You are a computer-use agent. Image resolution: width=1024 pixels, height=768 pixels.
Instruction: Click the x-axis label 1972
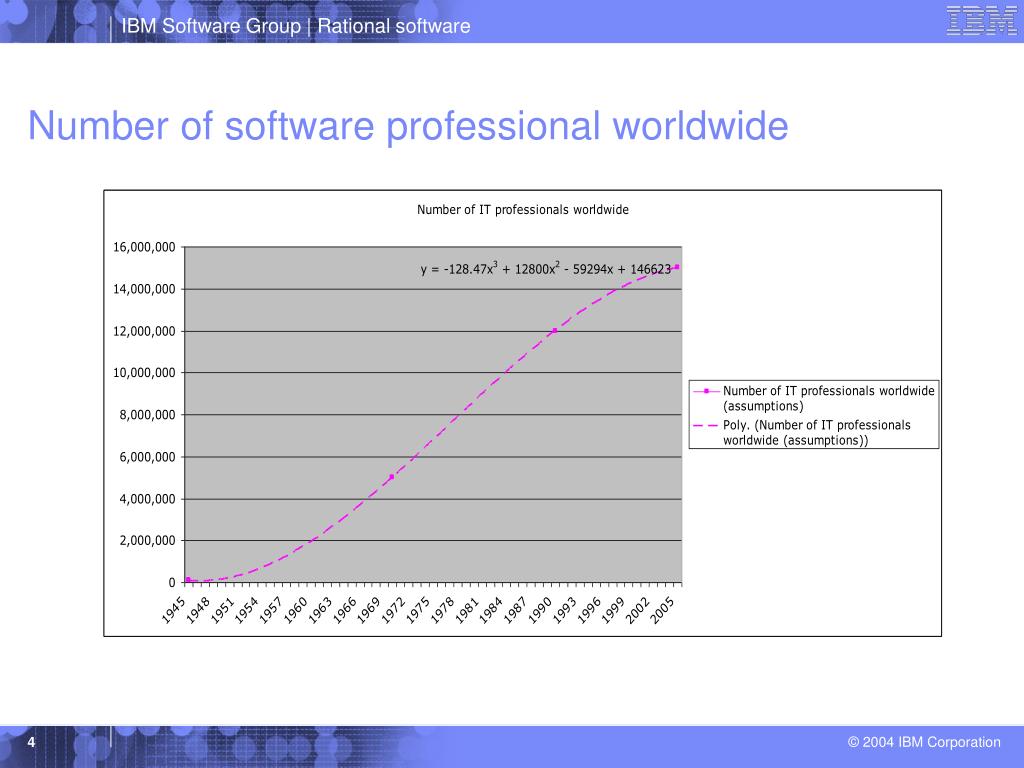tap(394, 611)
